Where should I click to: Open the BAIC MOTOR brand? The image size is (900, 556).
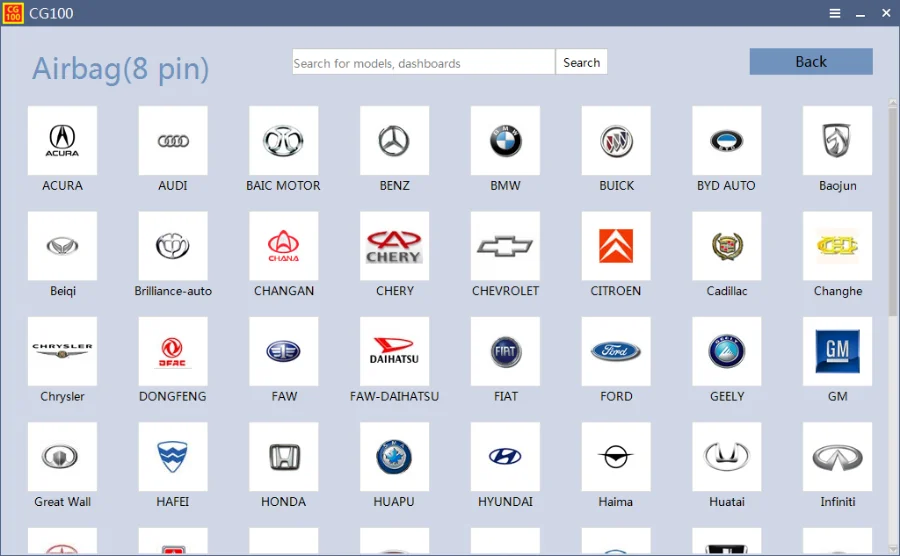[284, 141]
